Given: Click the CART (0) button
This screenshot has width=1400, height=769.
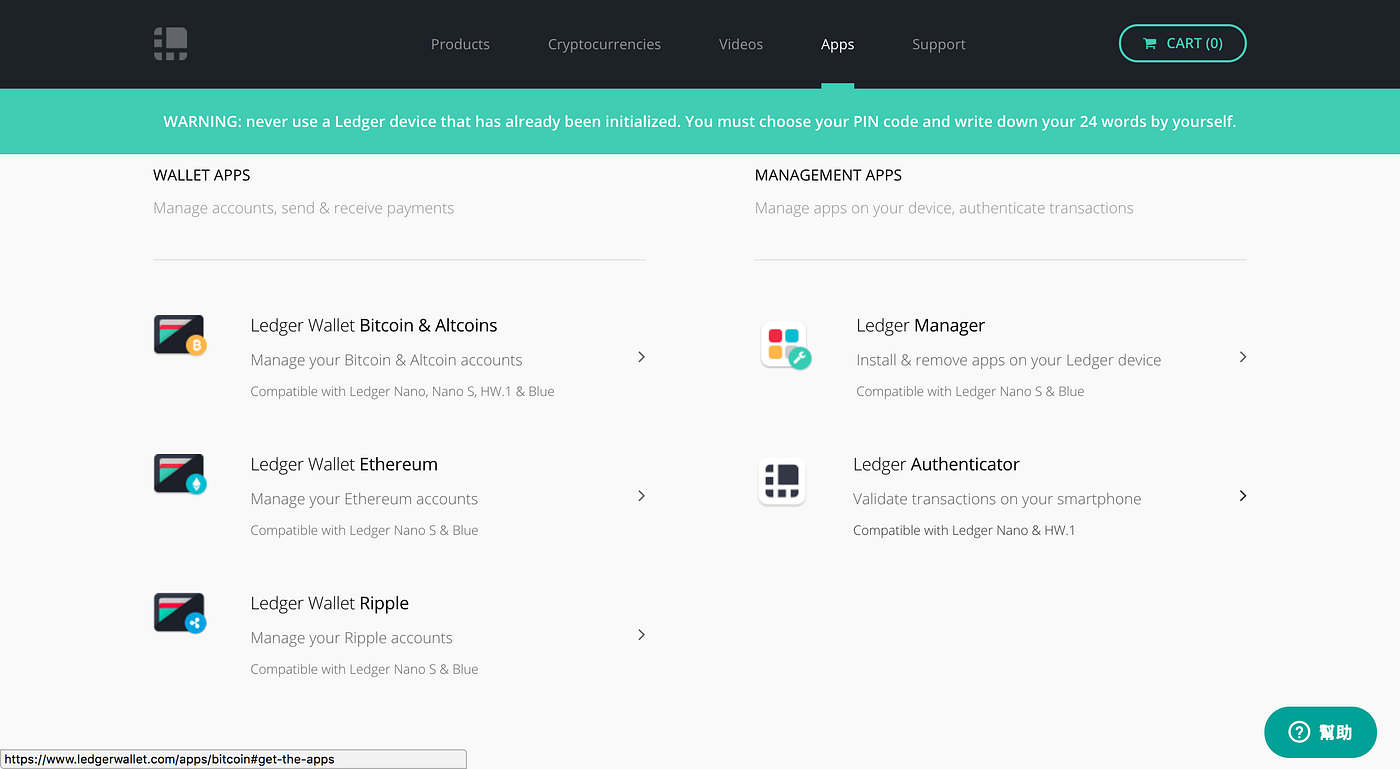Looking at the screenshot, I should 1183,43.
